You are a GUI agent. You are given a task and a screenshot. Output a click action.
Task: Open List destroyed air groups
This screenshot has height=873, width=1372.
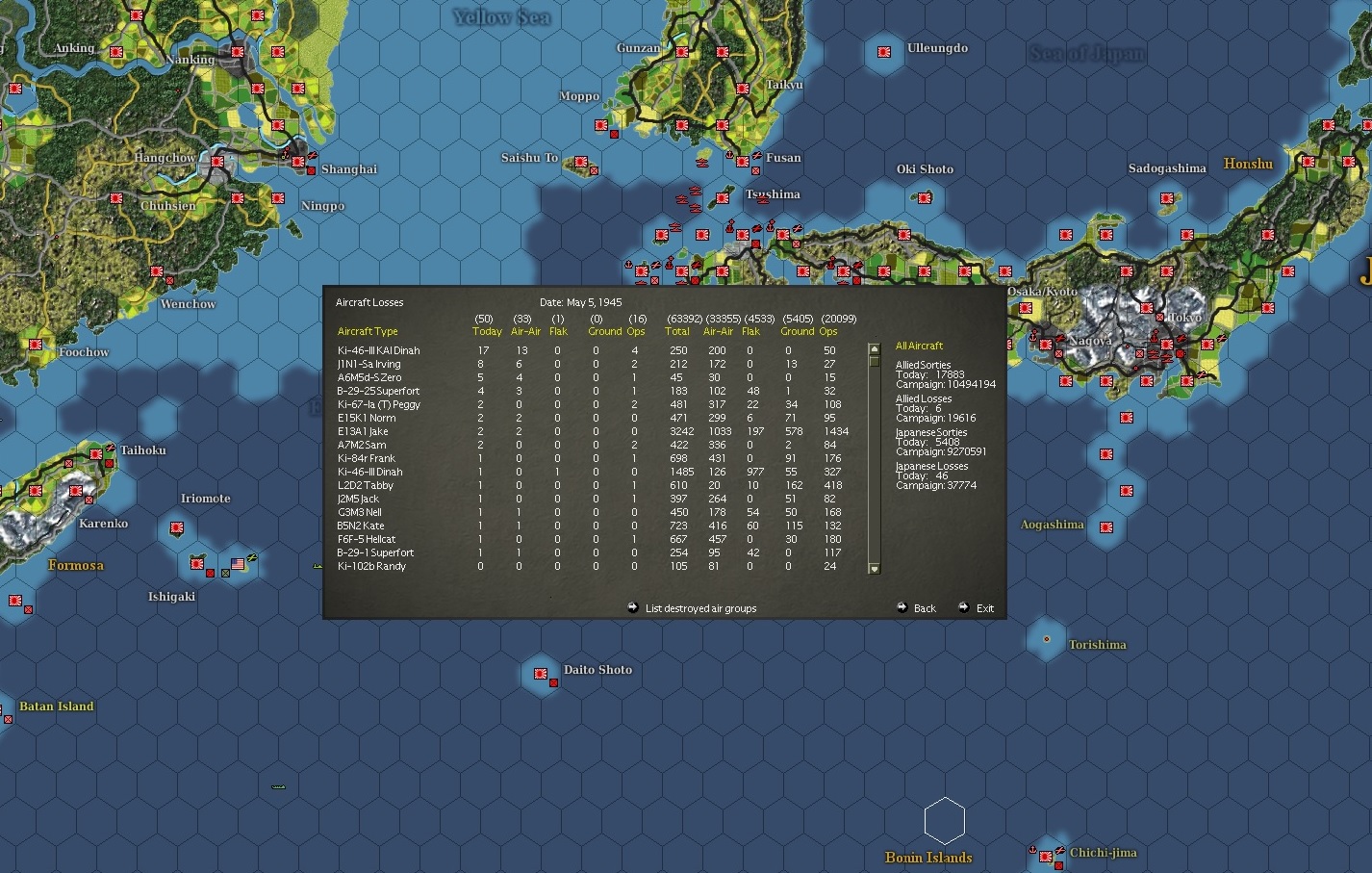click(x=700, y=608)
